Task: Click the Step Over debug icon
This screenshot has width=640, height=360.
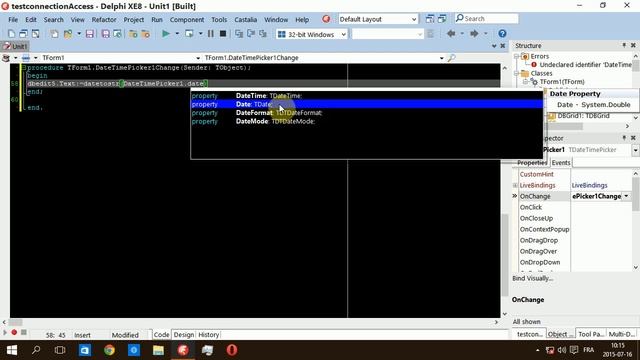Action: [251, 34]
